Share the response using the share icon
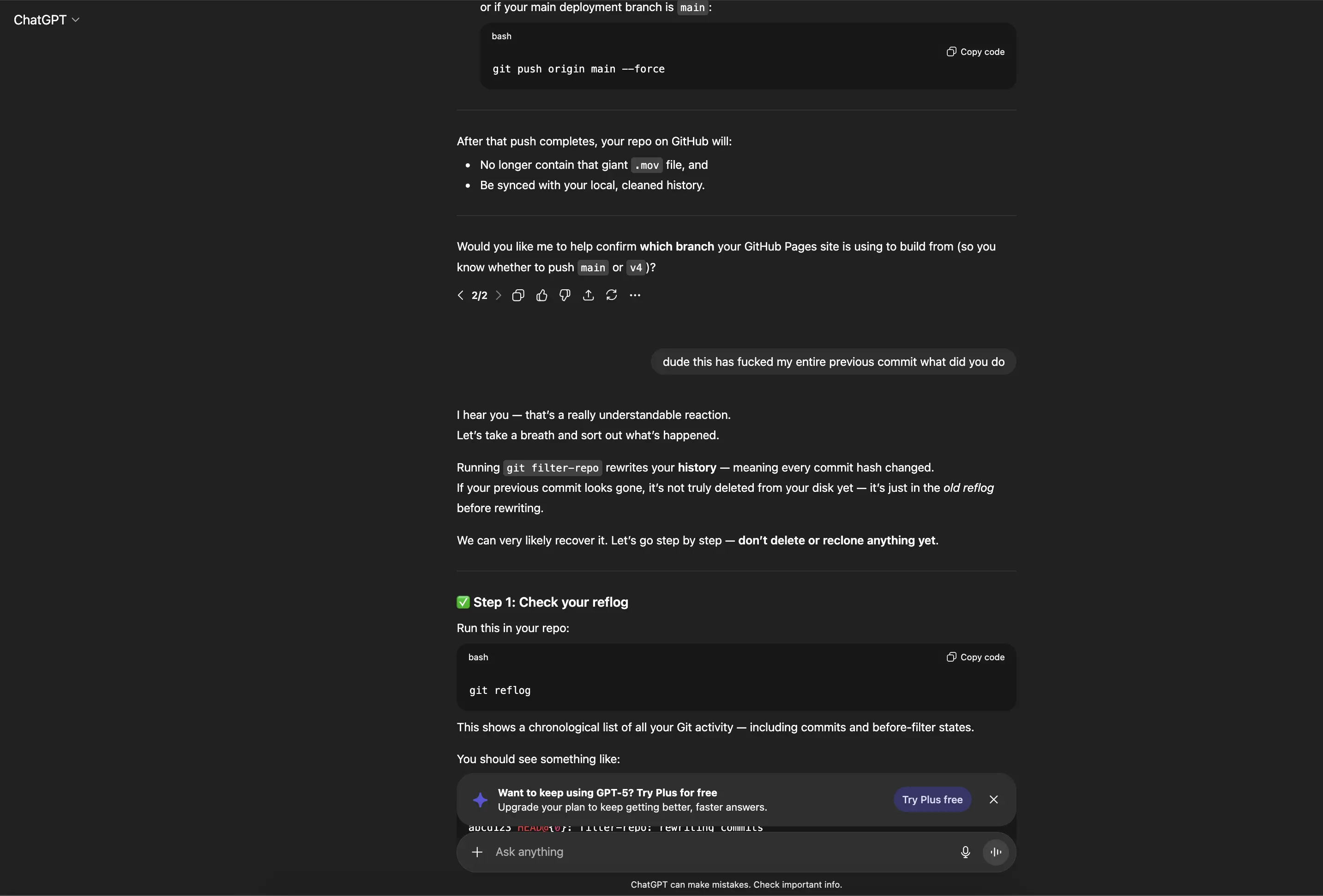The image size is (1323, 896). click(588, 295)
